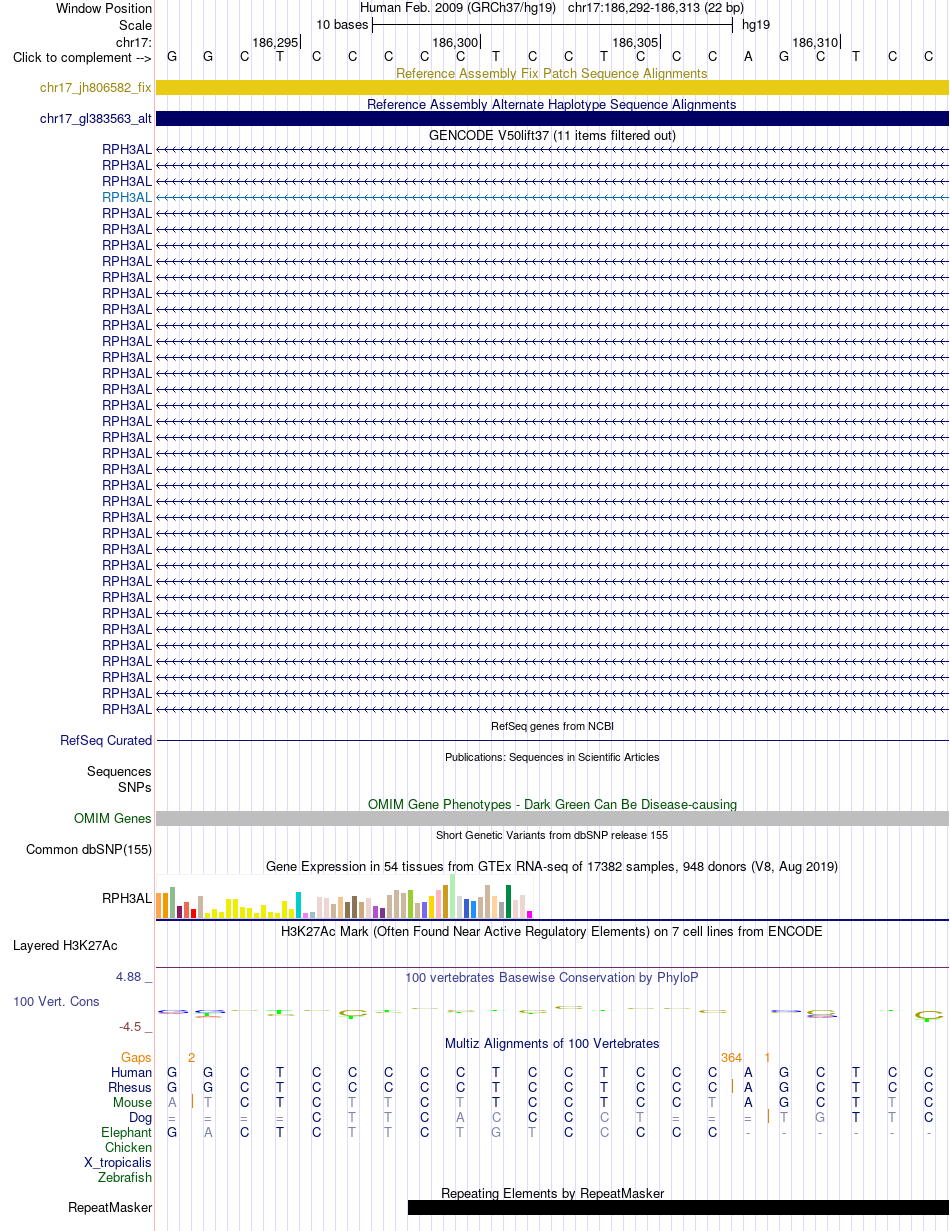Open the OMIM Genes track label
The image size is (950, 1231).
click(113, 819)
